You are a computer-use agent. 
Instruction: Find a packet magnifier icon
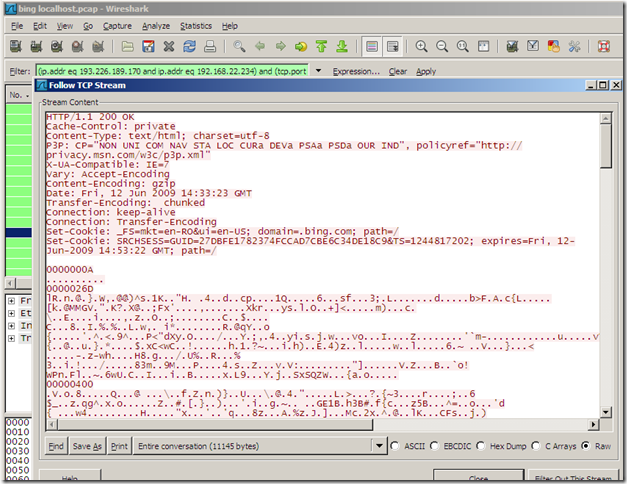[x=239, y=46]
